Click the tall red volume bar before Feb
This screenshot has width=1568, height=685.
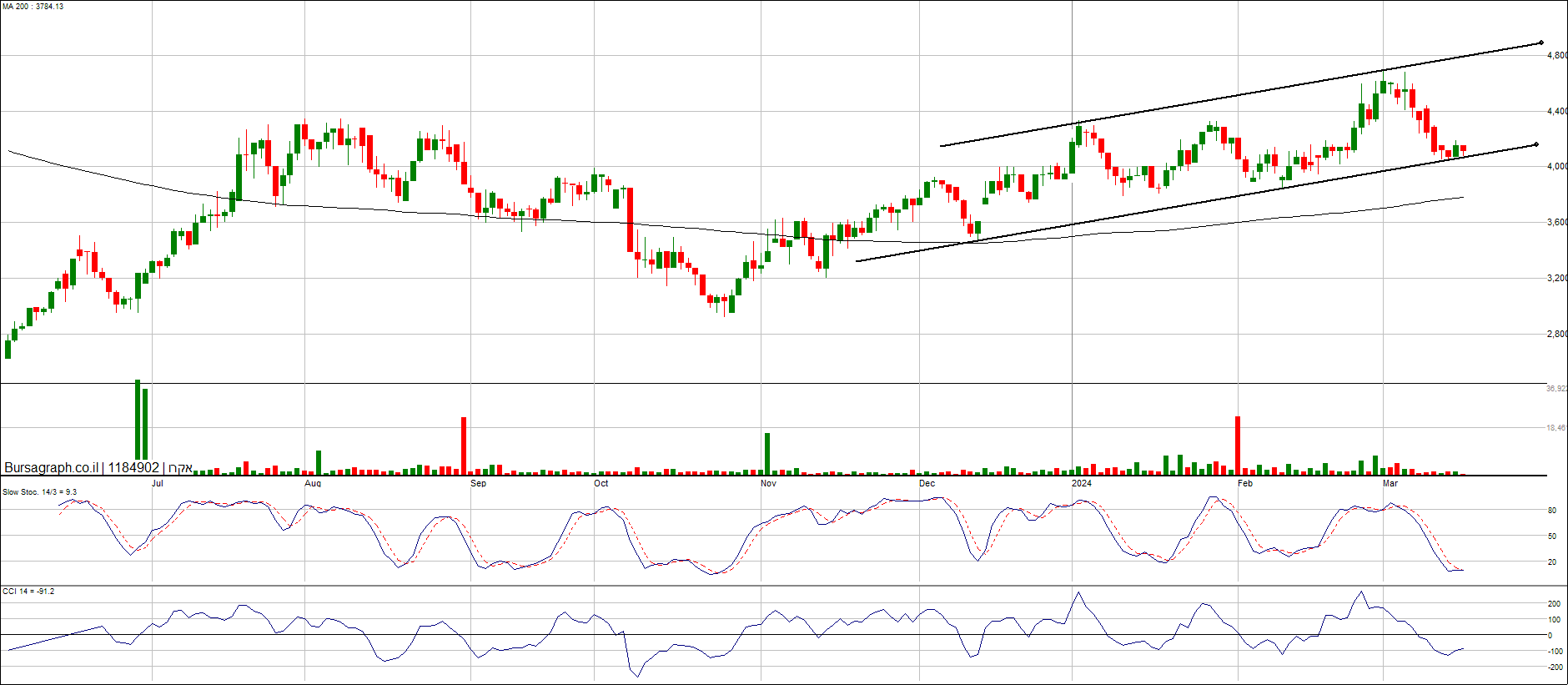1238,445
